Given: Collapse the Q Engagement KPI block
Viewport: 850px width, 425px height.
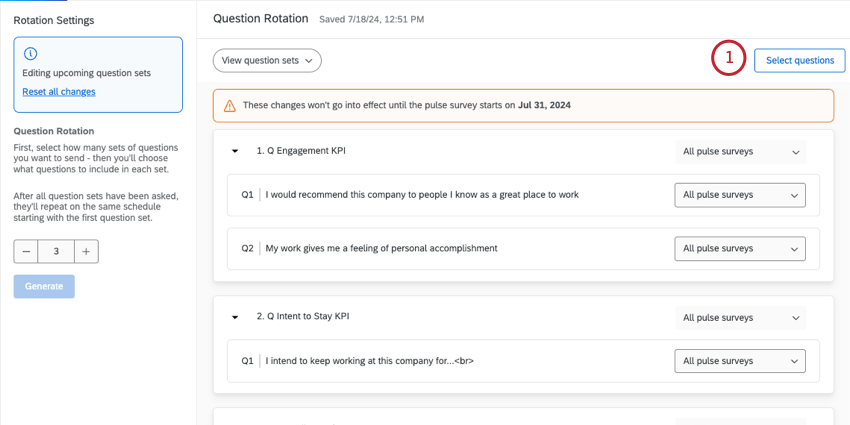Looking at the screenshot, I should [x=235, y=152].
